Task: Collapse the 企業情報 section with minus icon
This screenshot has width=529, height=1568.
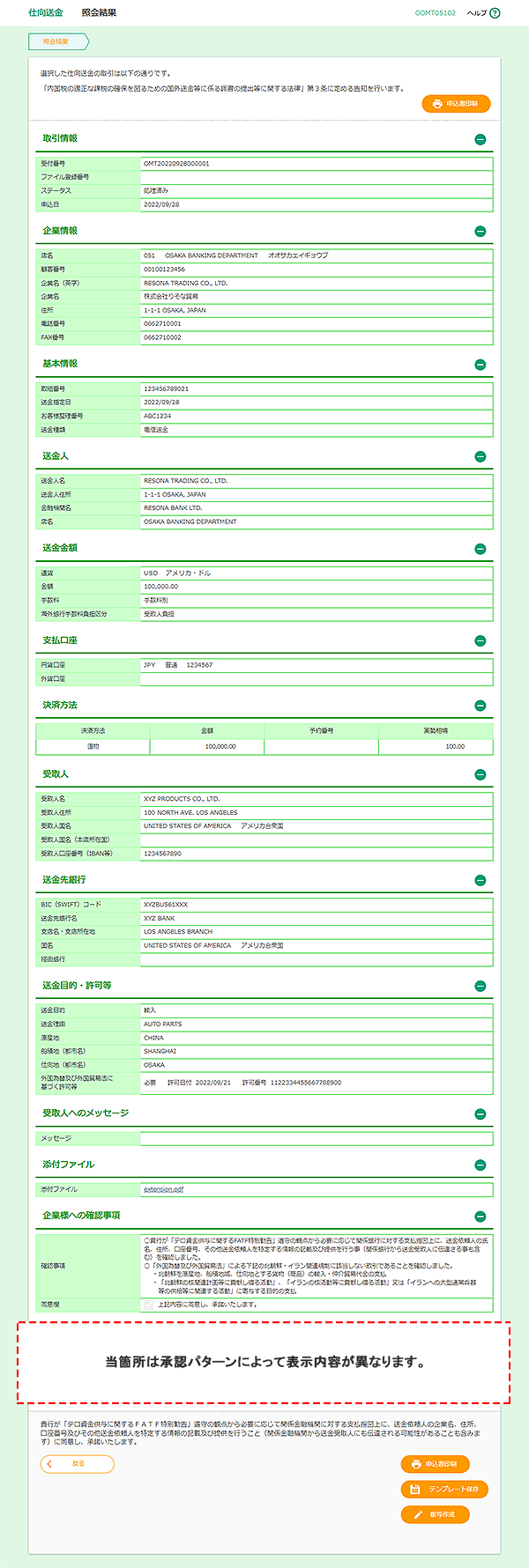Action: (x=480, y=232)
